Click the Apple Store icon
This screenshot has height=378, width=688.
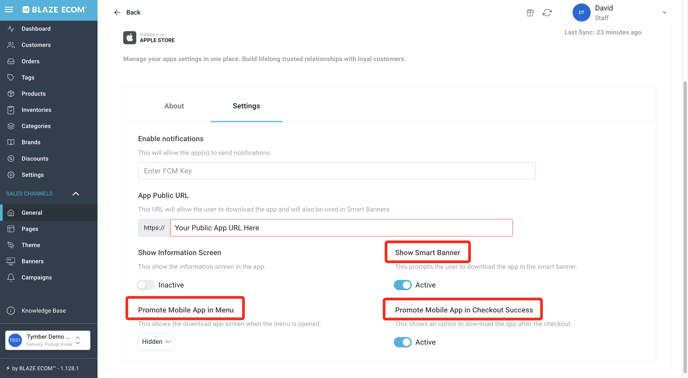point(129,38)
